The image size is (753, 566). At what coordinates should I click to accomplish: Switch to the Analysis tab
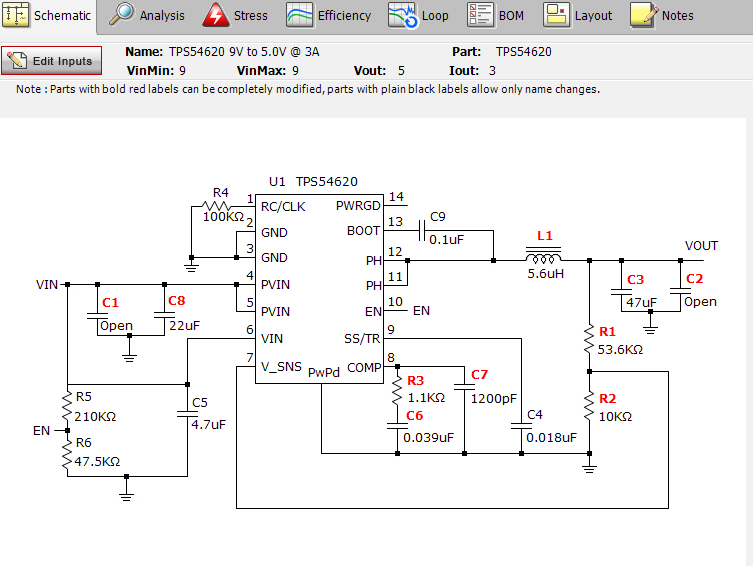[146, 16]
